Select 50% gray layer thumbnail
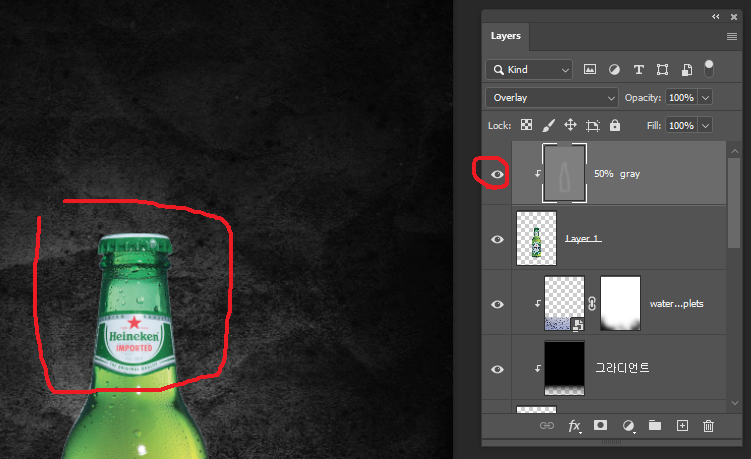751x459 pixels. coord(564,173)
